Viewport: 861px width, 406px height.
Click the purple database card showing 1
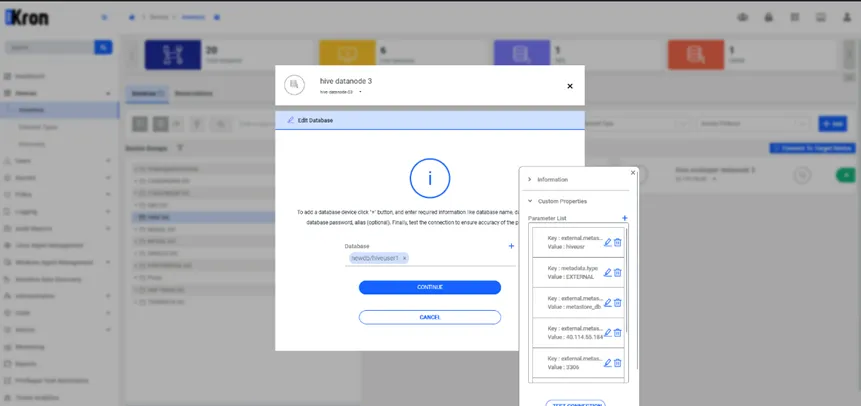click(x=522, y=55)
